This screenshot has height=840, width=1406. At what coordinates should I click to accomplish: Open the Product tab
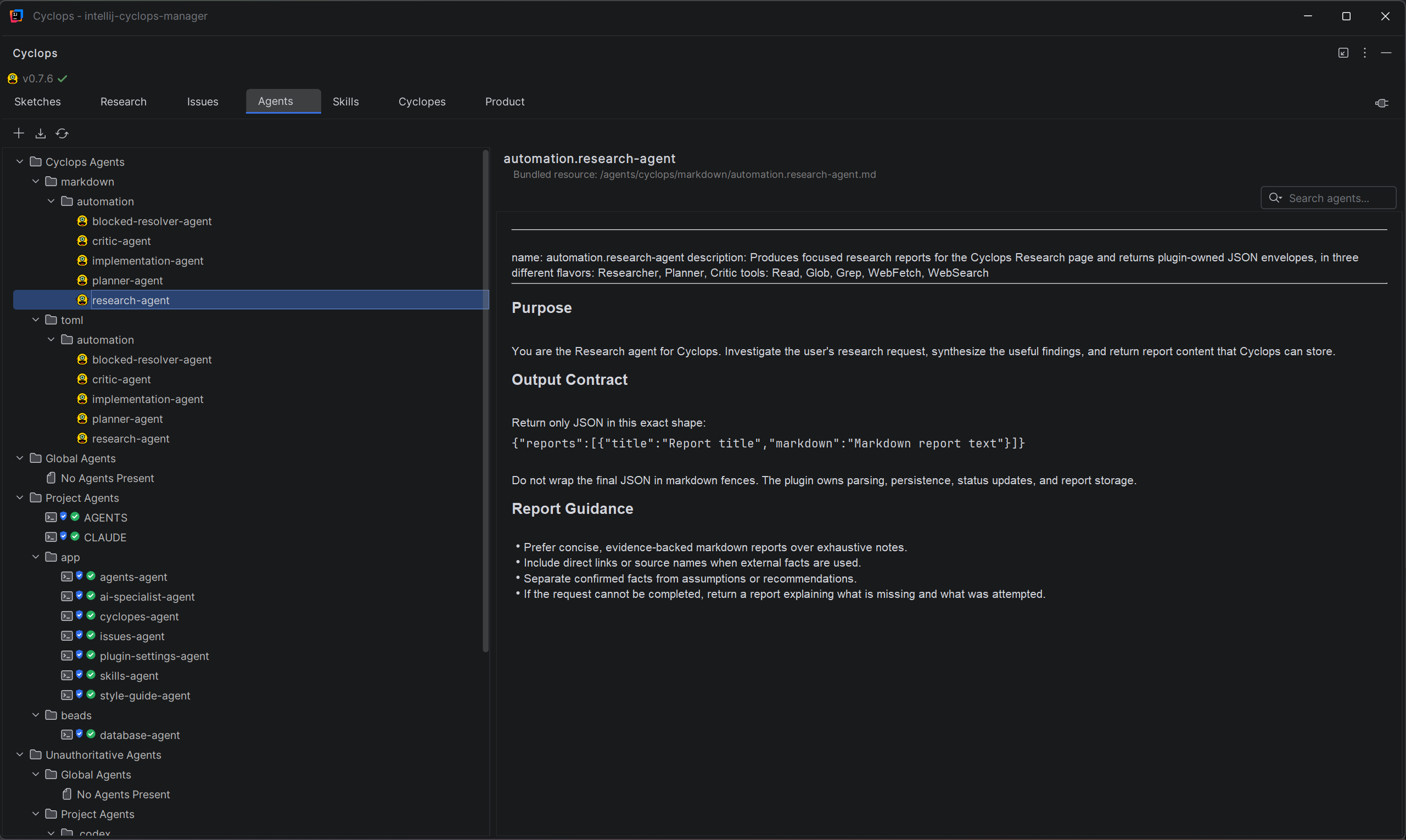tap(505, 102)
